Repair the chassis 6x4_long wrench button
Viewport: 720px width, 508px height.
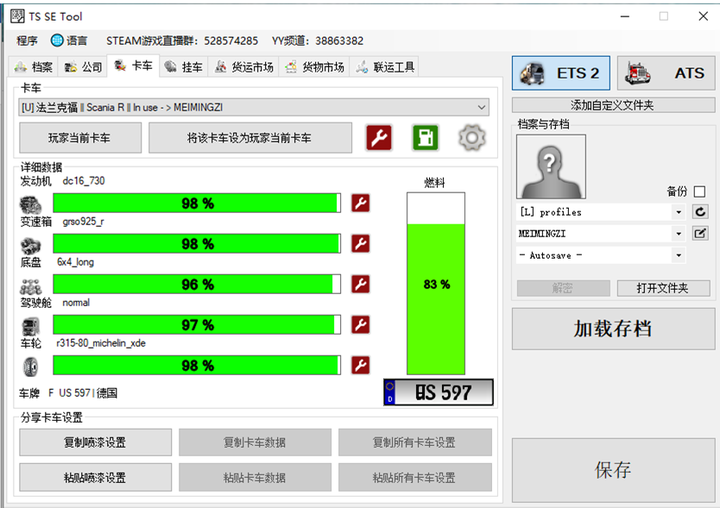(360, 284)
